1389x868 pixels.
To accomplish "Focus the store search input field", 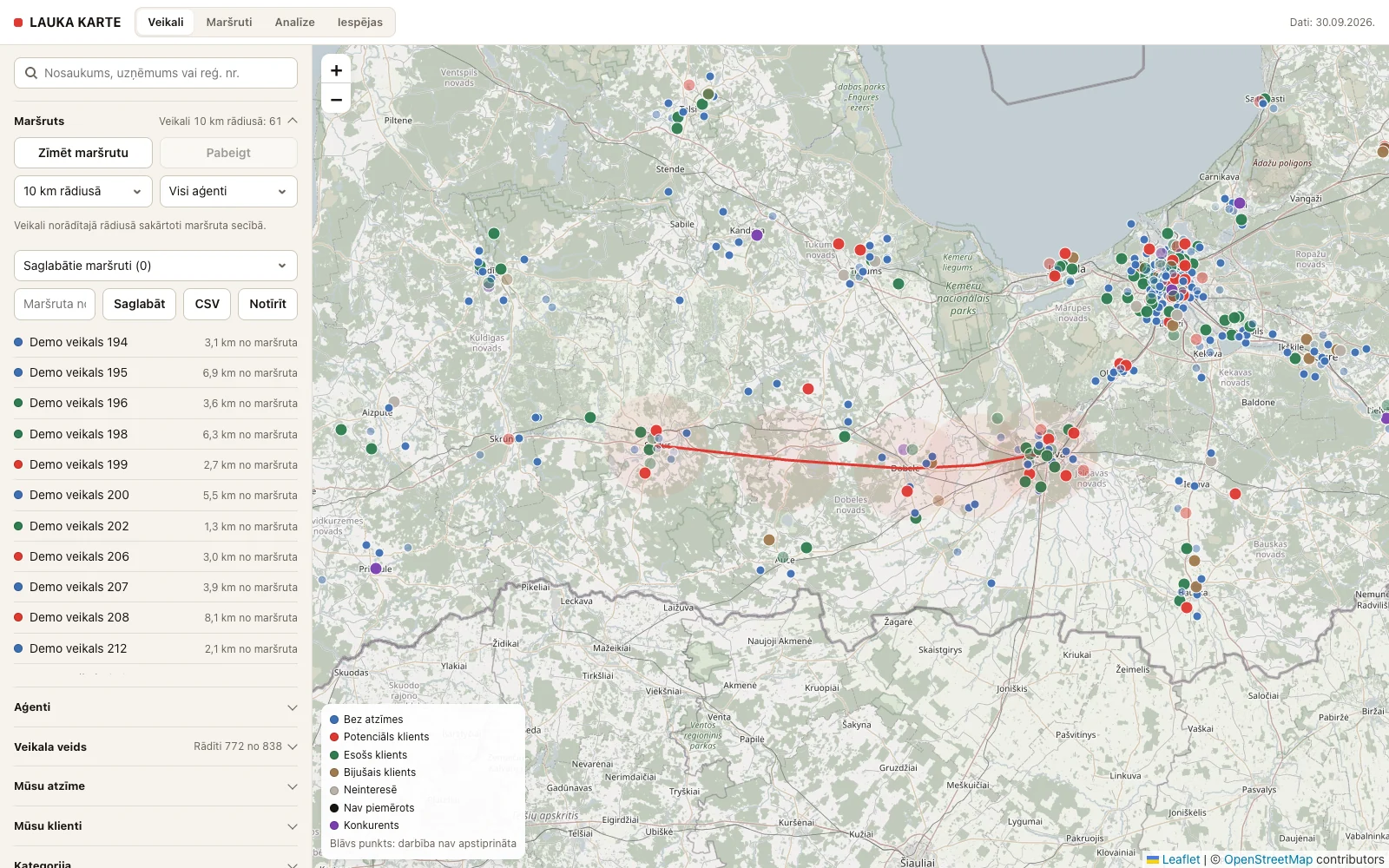I will coord(155,73).
